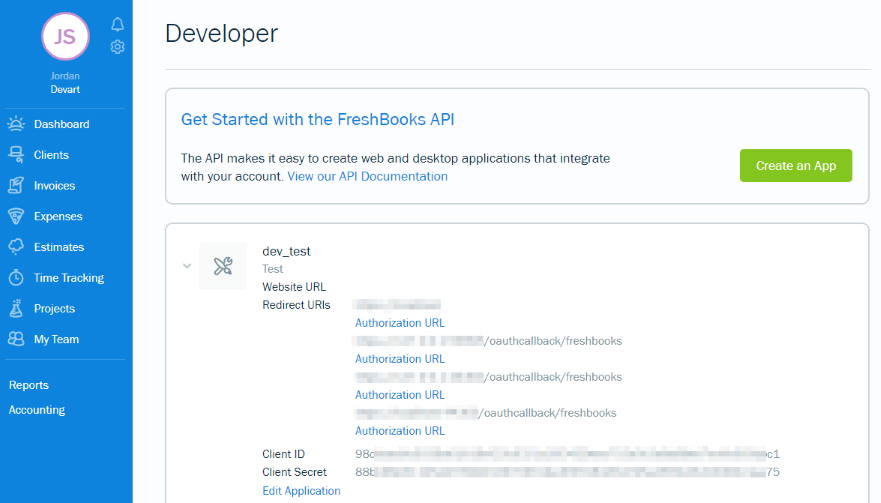Click the Edit Application link

click(x=301, y=491)
